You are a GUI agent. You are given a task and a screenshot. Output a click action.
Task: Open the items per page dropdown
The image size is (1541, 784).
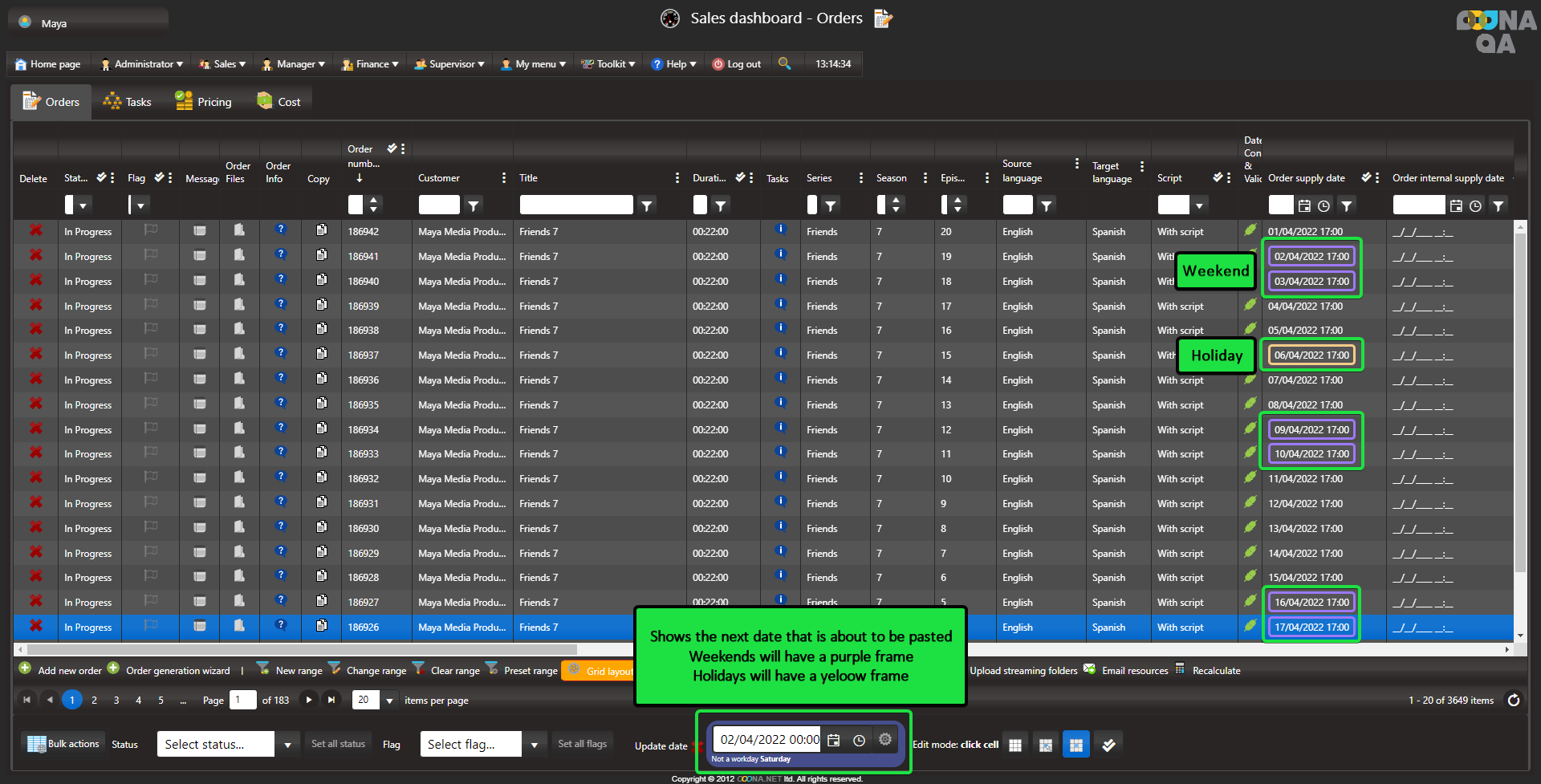(x=389, y=701)
